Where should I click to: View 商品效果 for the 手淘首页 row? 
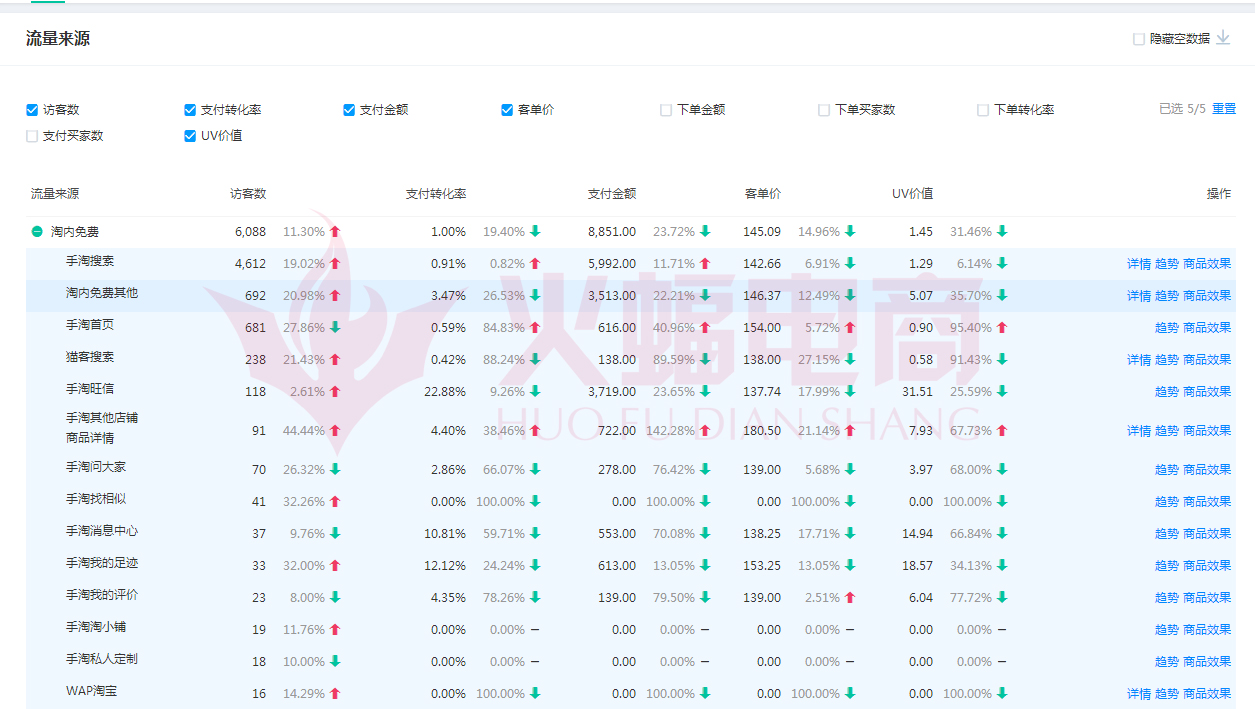click(x=1207, y=328)
